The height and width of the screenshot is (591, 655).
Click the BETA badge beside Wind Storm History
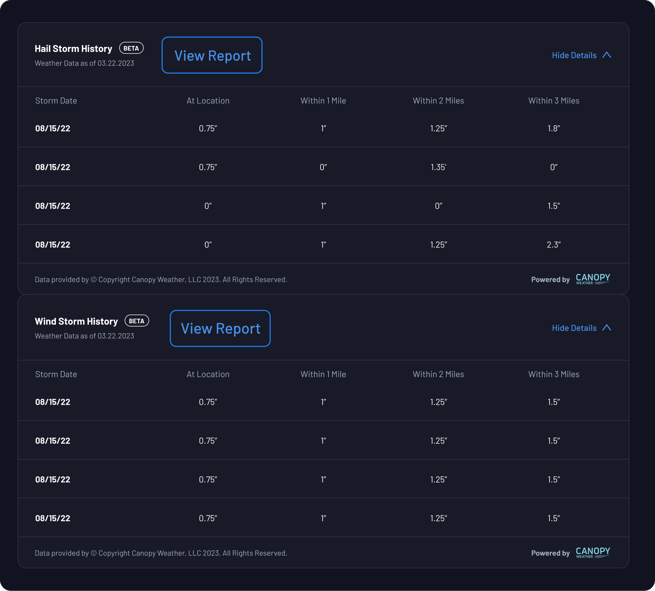(x=137, y=321)
